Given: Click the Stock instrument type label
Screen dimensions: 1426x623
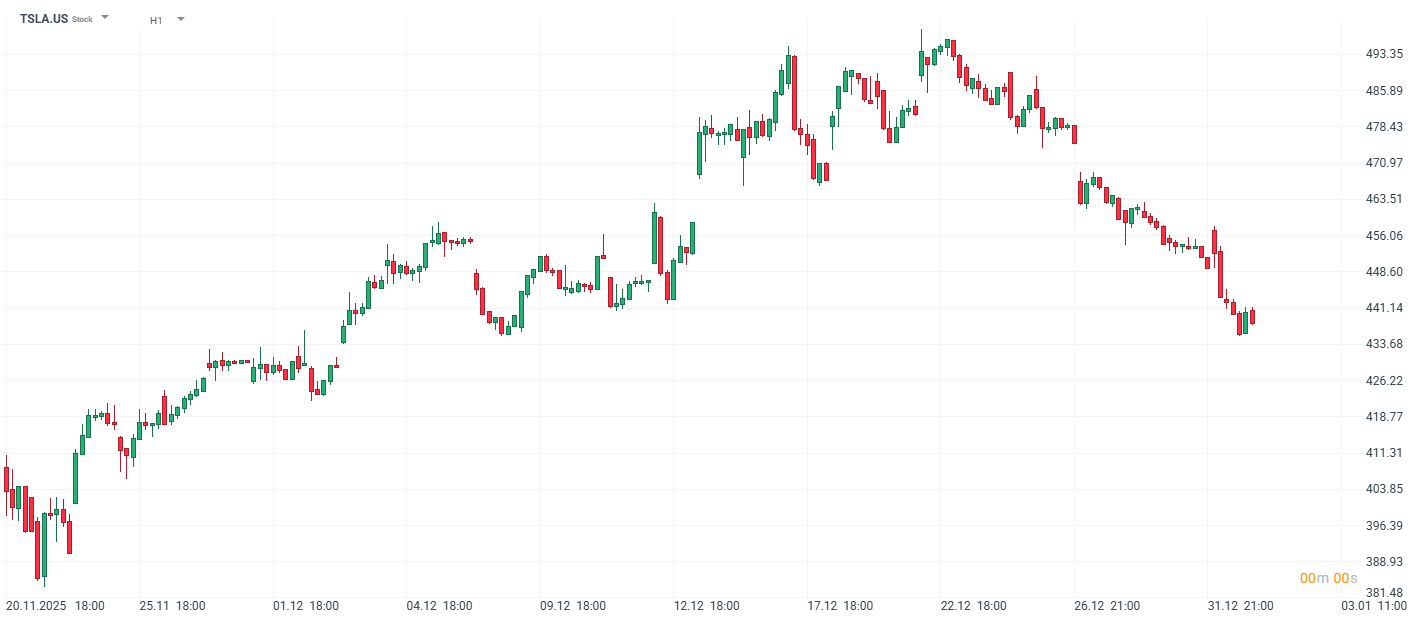Looking at the screenshot, I should [82, 20].
